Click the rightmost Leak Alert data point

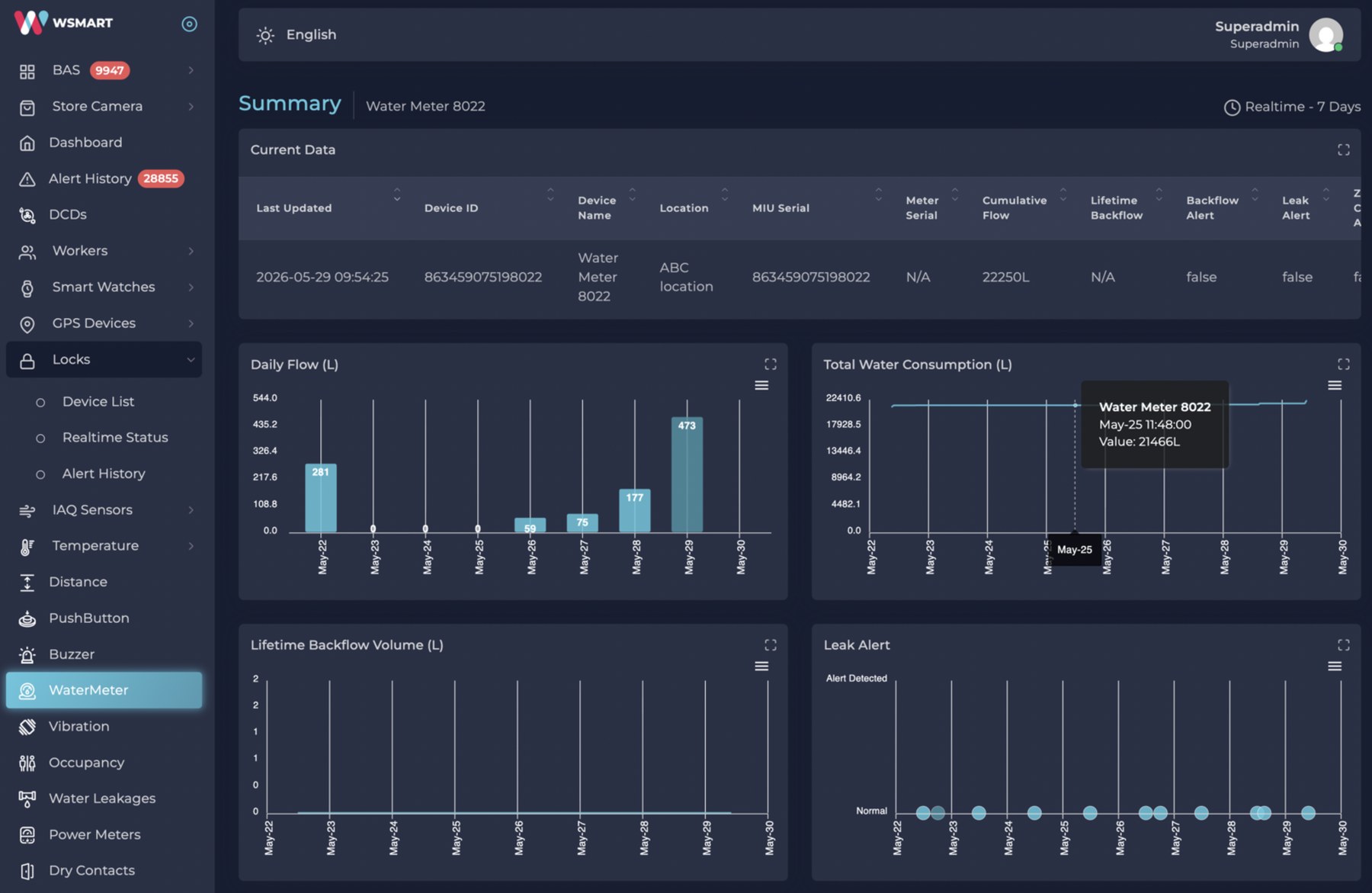click(1308, 813)
